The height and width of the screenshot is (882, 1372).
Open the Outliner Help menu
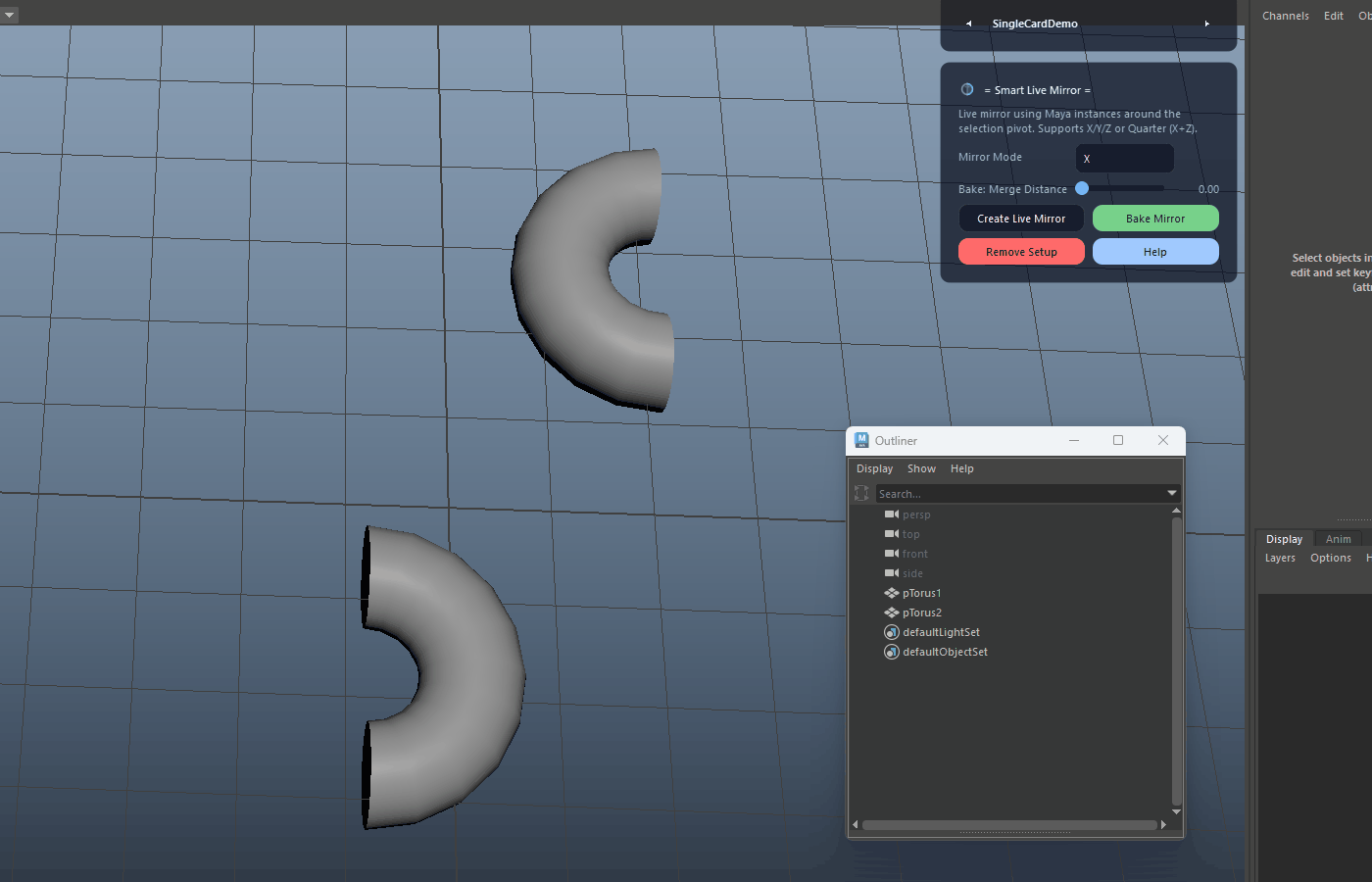[962, 468]
